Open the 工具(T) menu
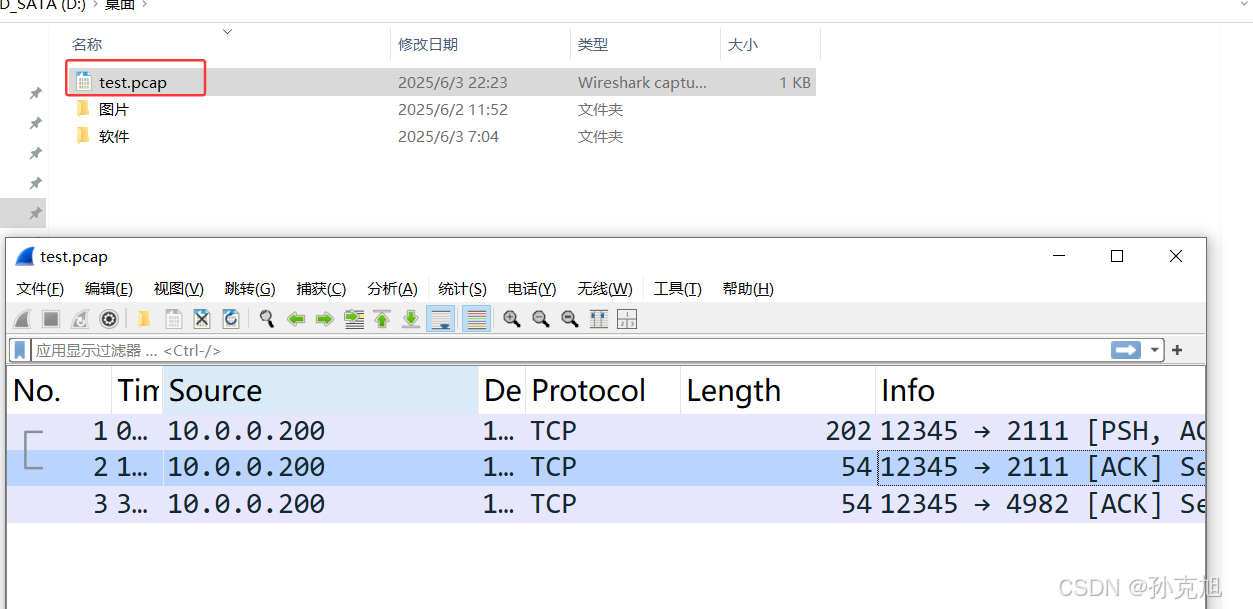Viewport: 1253px width, 609px height. click(x=678, y=289)
